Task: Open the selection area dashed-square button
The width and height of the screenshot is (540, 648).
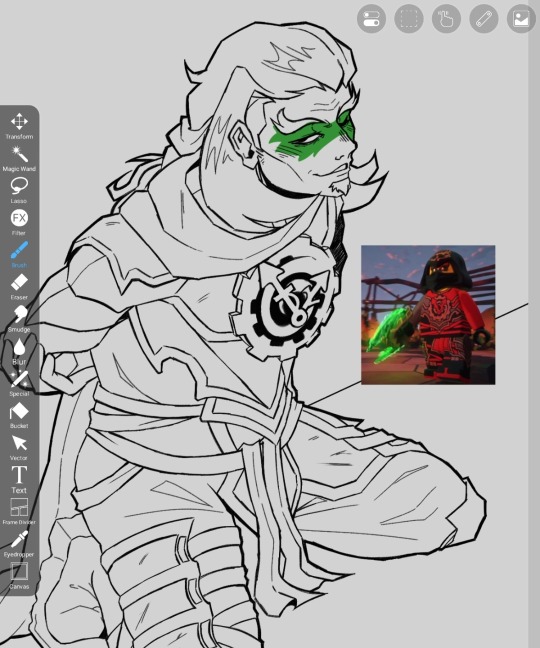Action: [409, 19]
